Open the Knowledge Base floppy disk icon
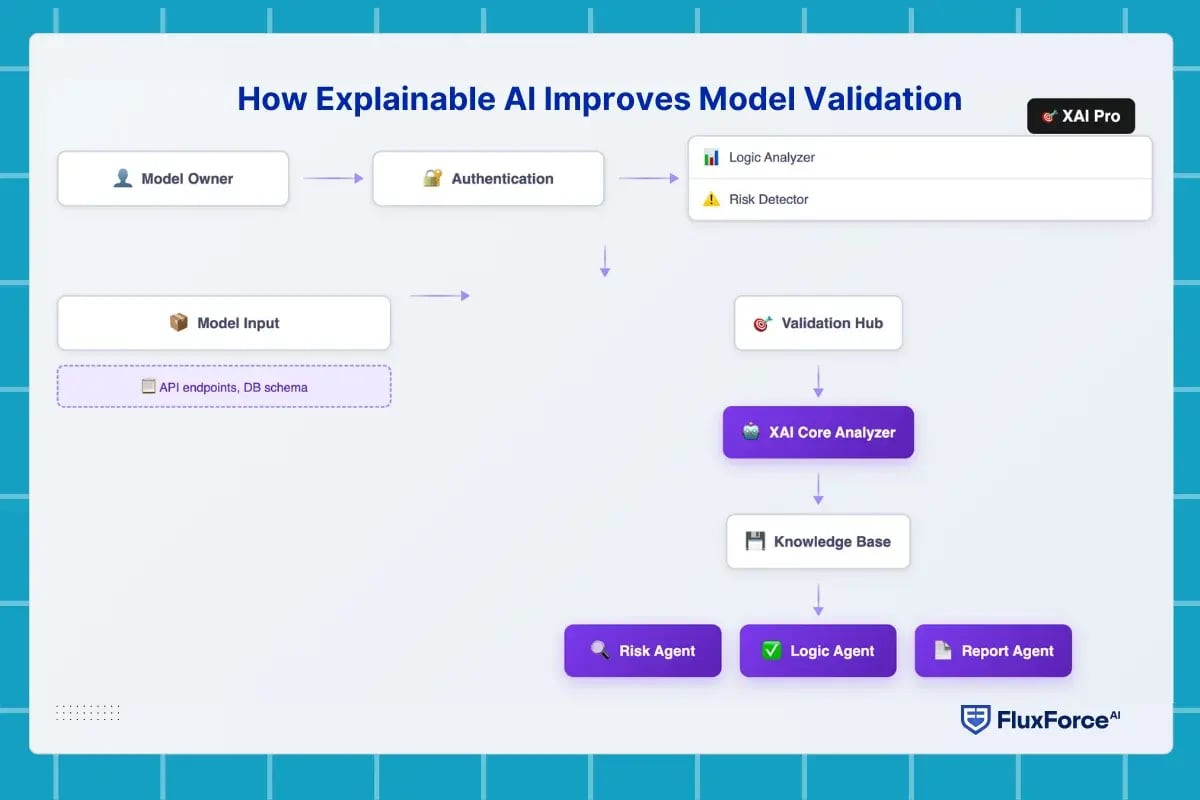The image size is (1200, 800). (756, 541)
